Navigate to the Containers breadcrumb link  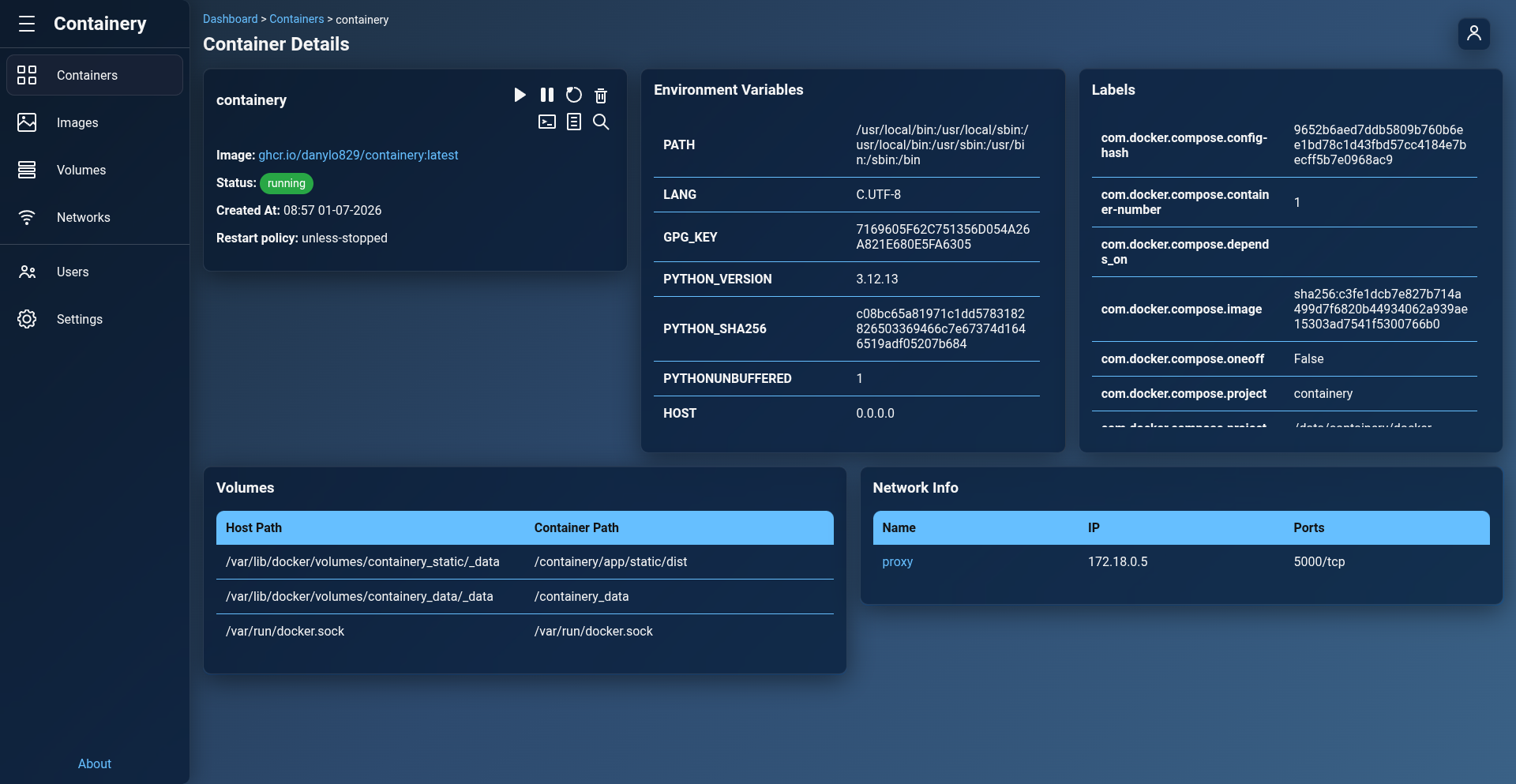[296, 19]
